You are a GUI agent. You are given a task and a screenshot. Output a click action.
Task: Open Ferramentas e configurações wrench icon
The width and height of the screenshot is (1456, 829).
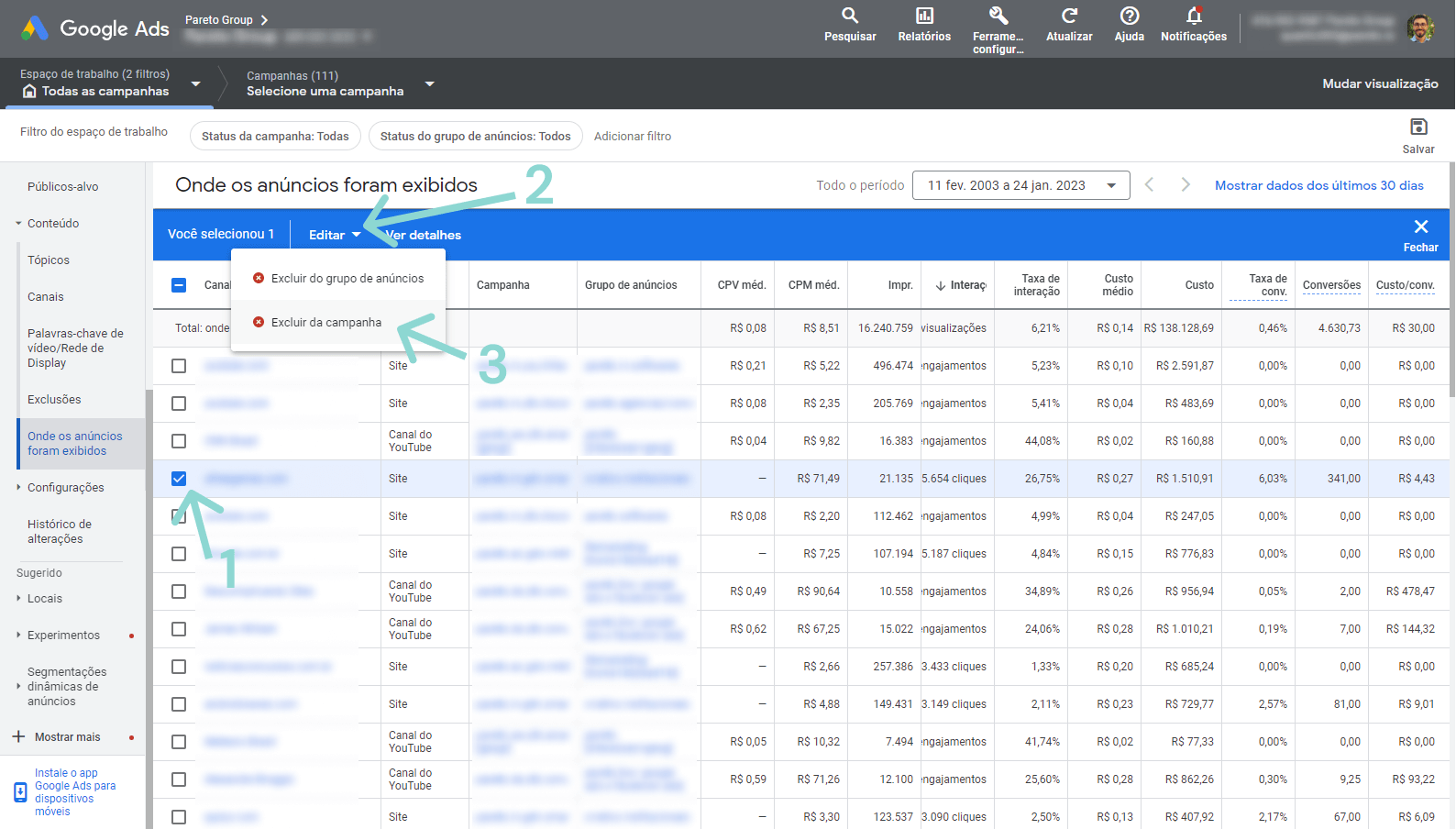pos(998,17)
